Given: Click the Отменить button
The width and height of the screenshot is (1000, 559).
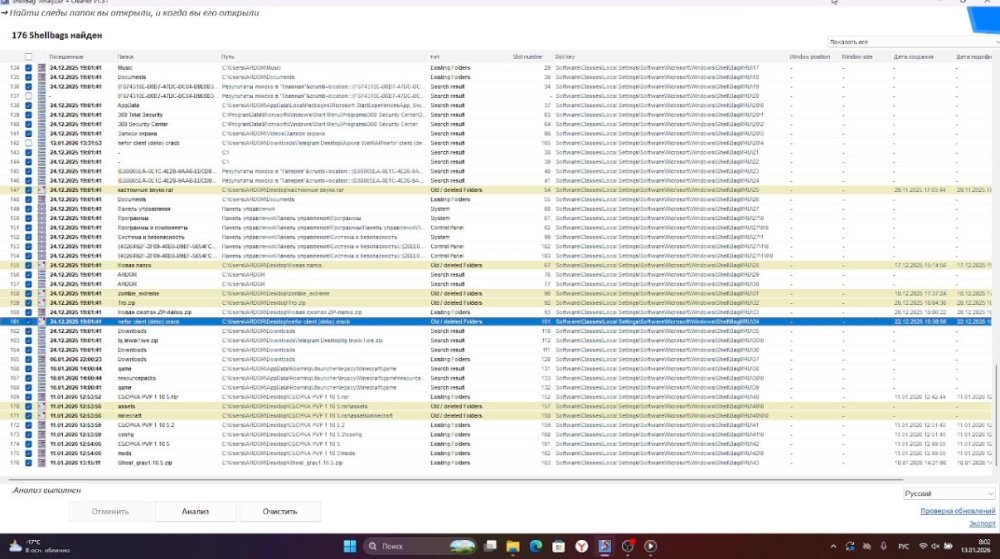Looking at the screenshot, I should coord(110,511).
